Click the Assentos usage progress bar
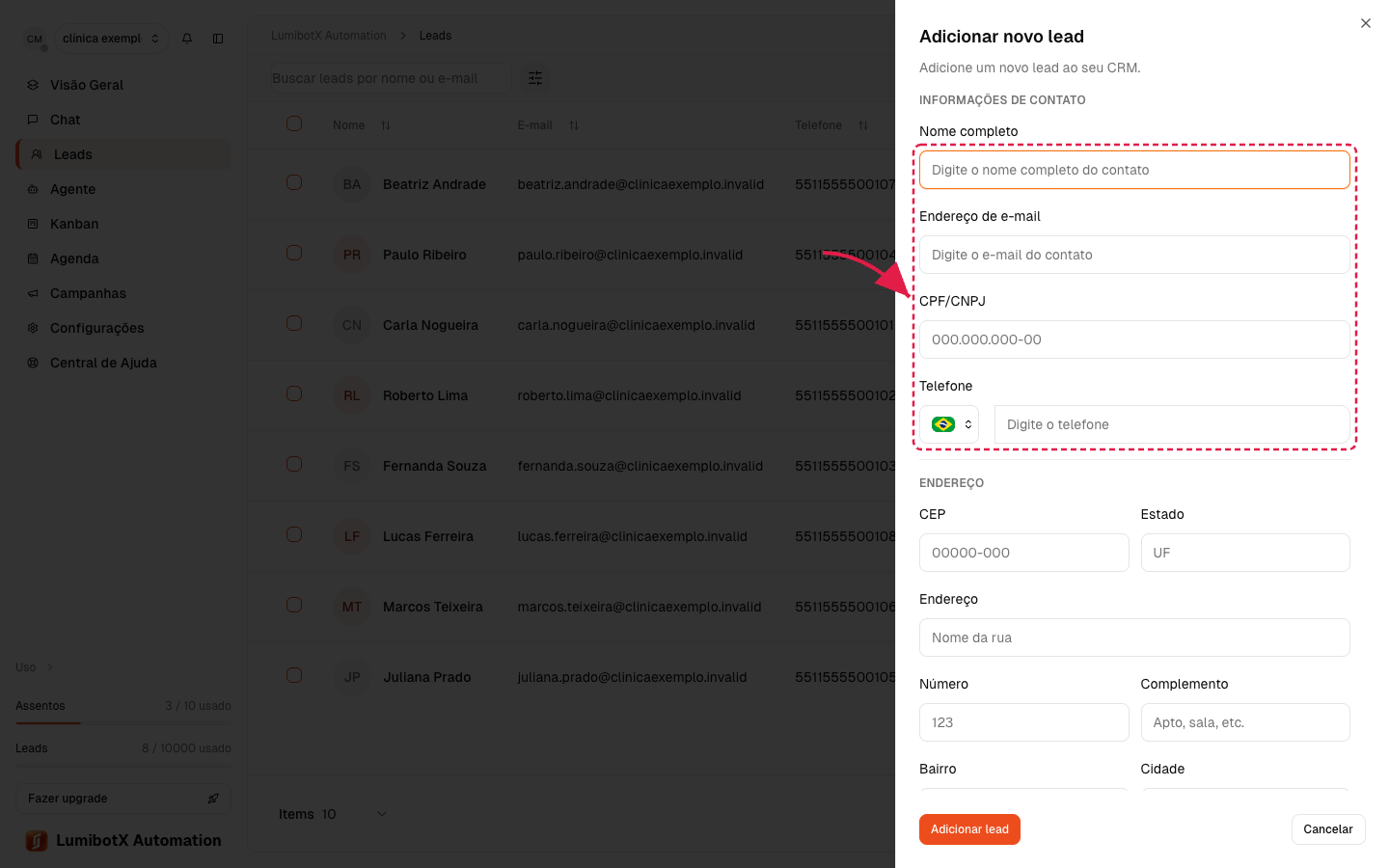1389x868 pixels. [123, 723]
